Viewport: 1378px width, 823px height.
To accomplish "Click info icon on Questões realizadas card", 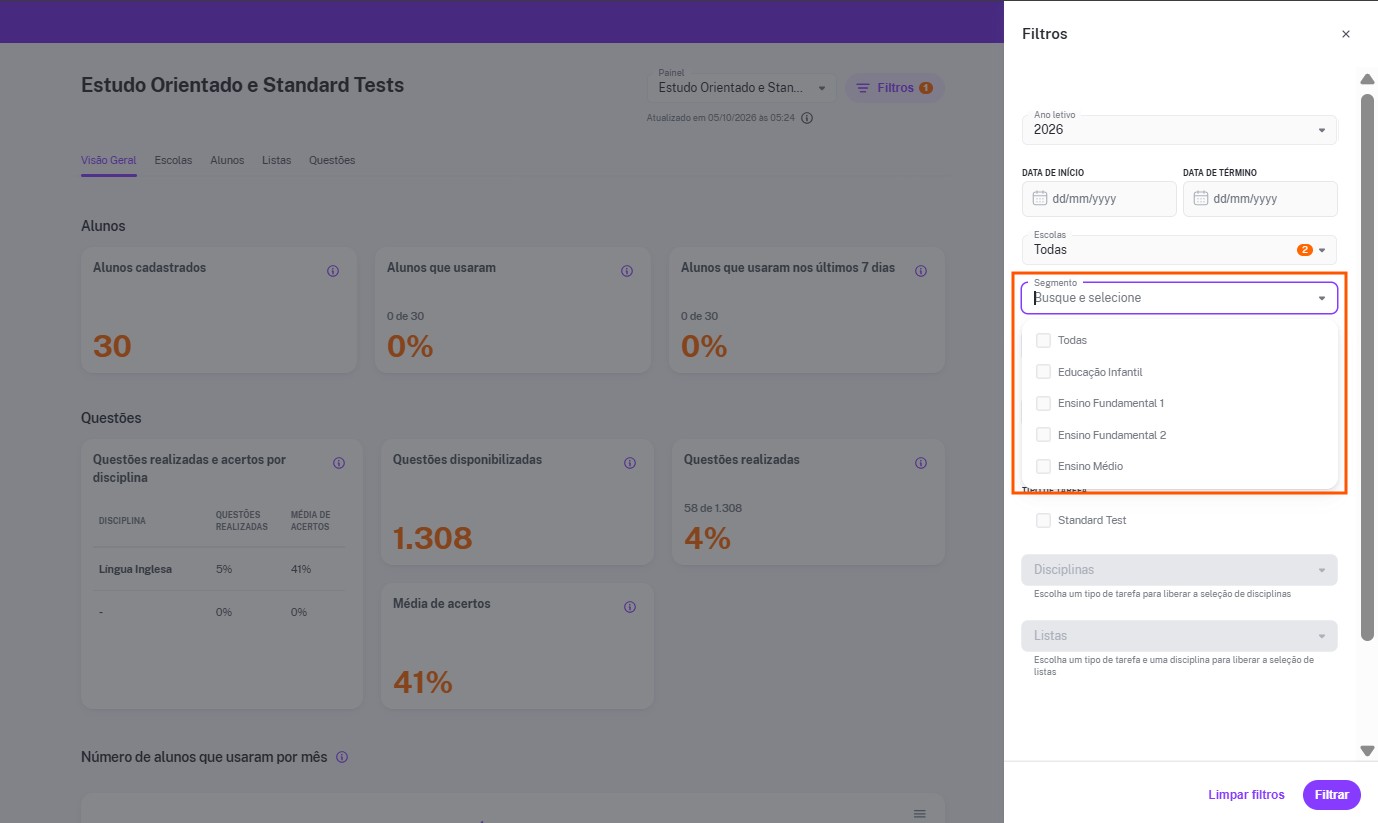I will tap(921, 463).
